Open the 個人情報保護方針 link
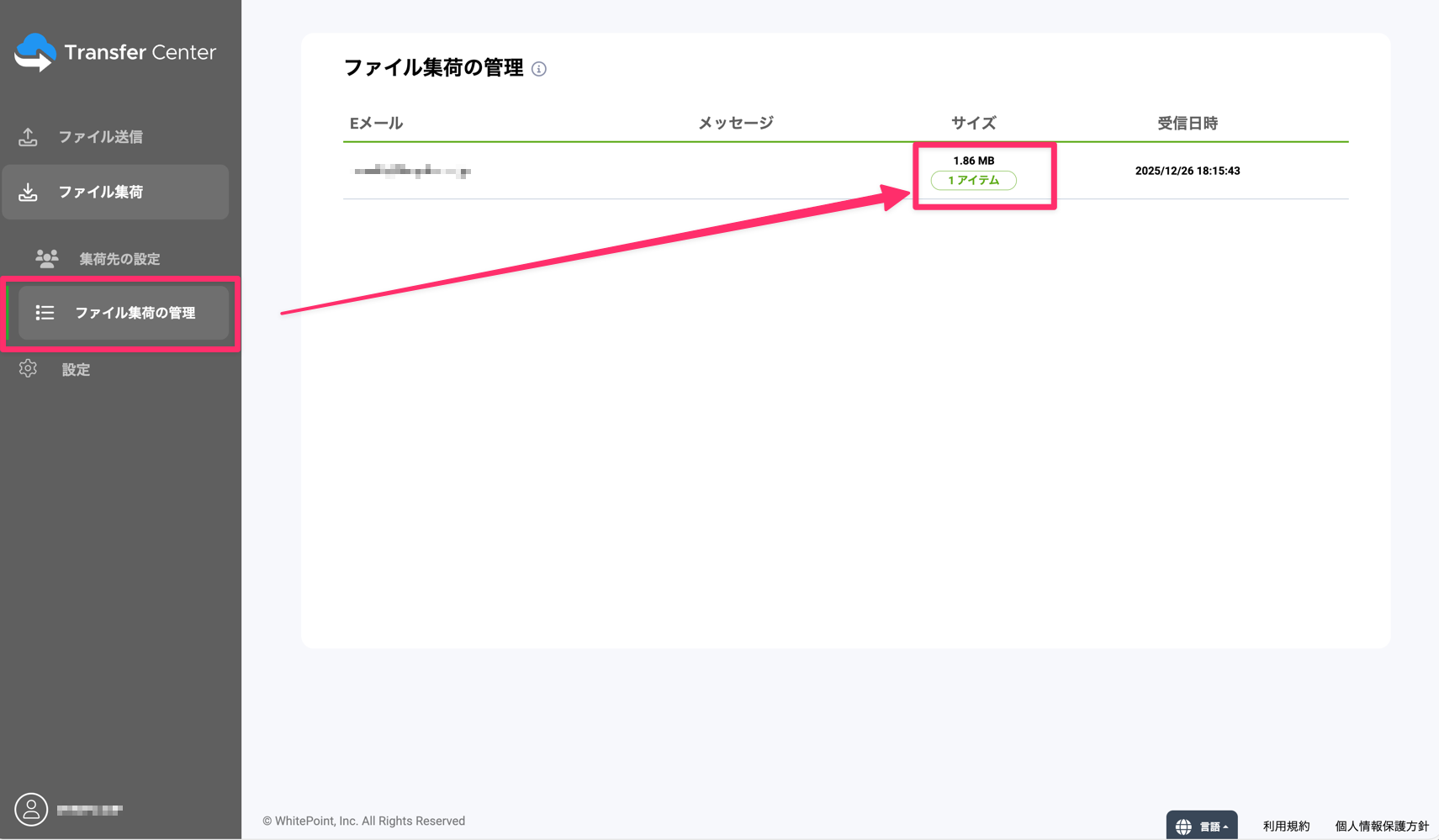Image resolution: width=1439 pixels, height=840 pixels. [1383, 825]
